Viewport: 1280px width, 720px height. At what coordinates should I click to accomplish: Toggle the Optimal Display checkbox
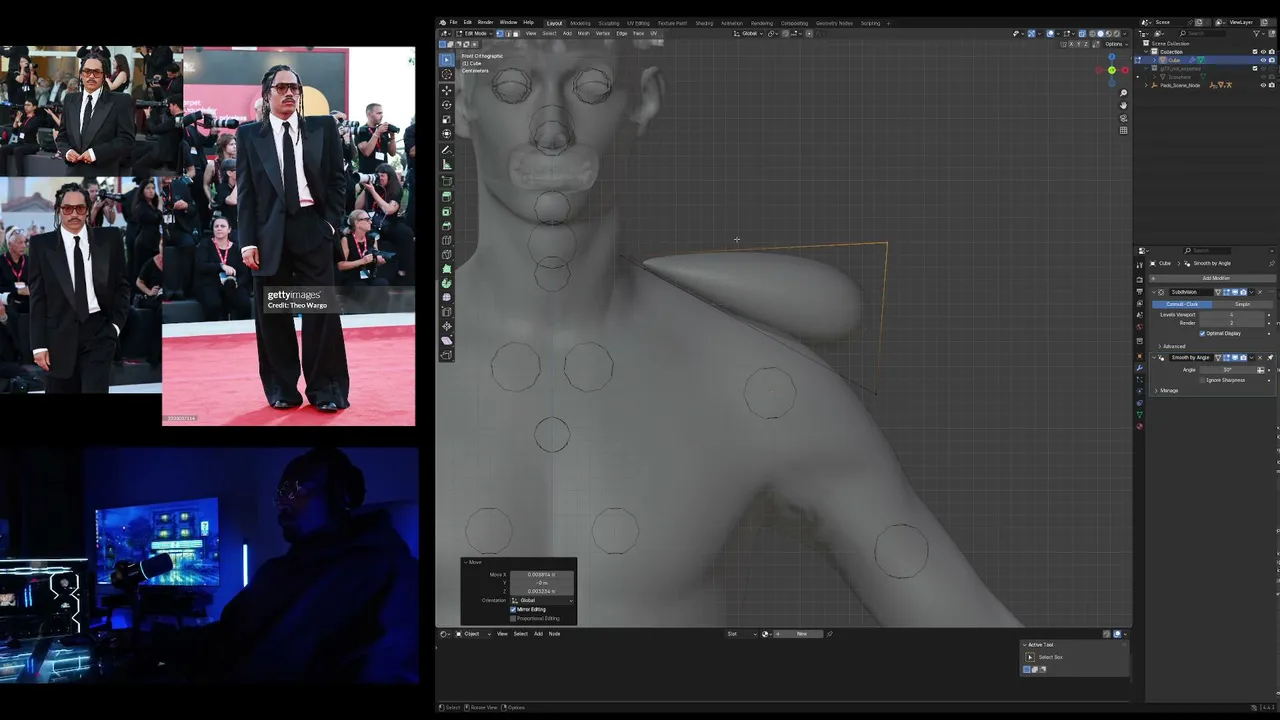coord(1202,333)
